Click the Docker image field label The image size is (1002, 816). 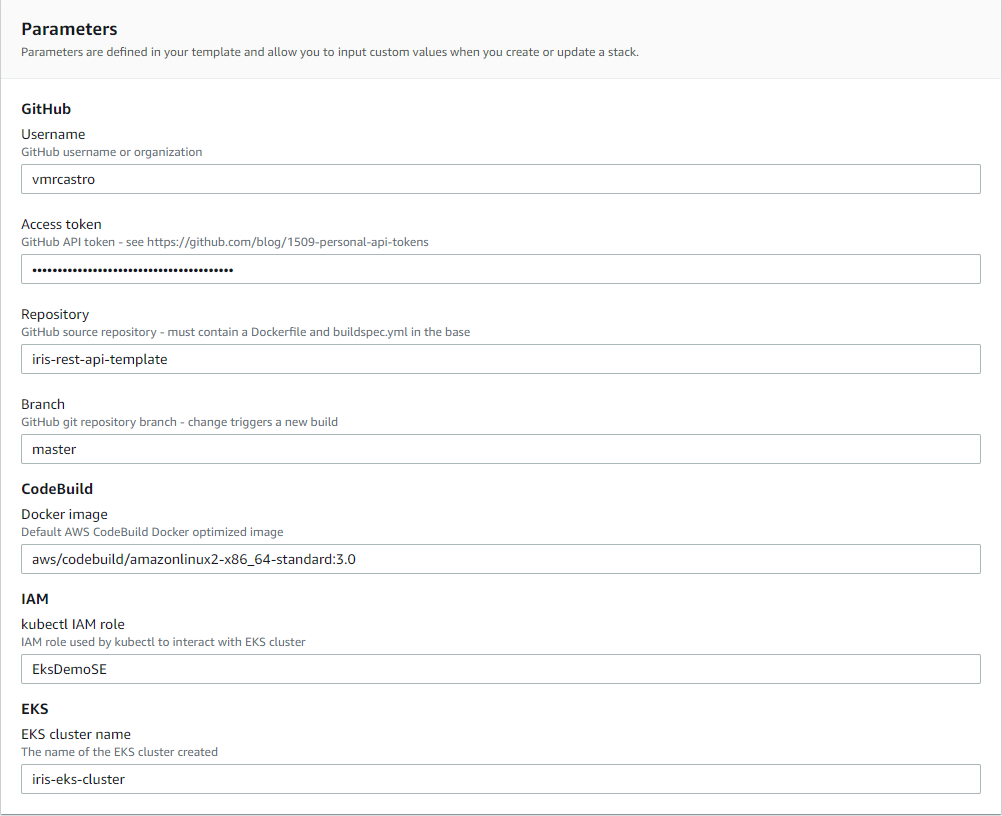64,514
